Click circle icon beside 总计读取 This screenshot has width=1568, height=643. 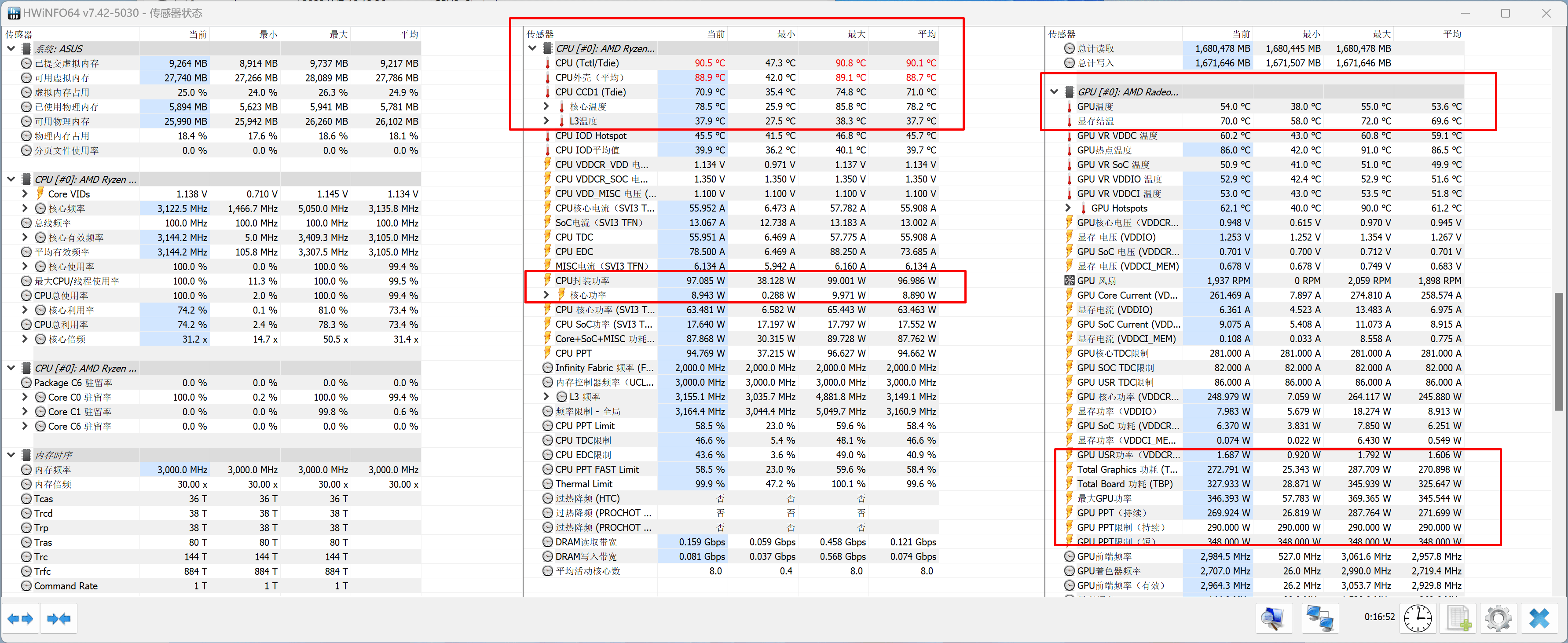coord(1069,48)
